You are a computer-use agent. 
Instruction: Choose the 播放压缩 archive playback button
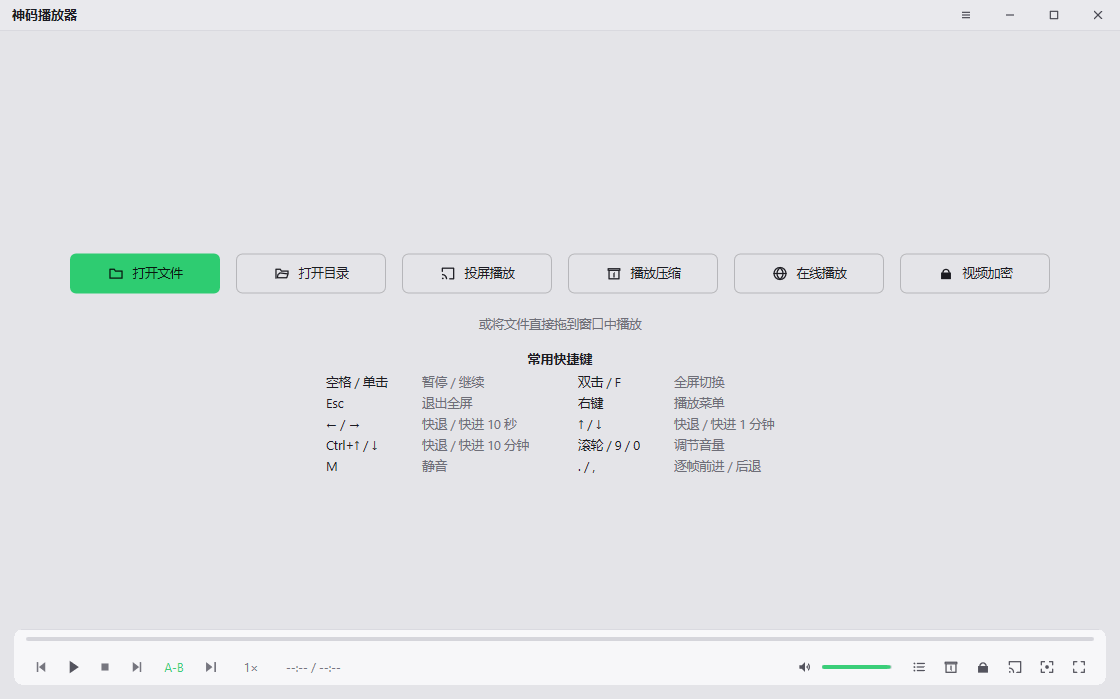point(643,273)
